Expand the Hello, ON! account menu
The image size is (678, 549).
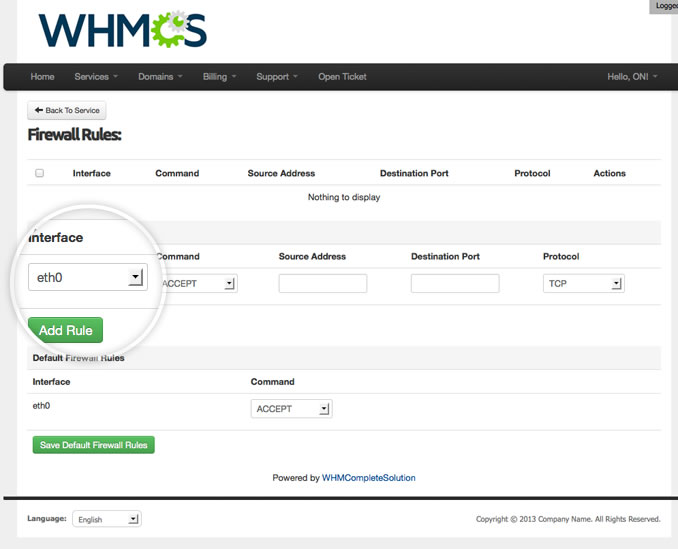(632, 77)
